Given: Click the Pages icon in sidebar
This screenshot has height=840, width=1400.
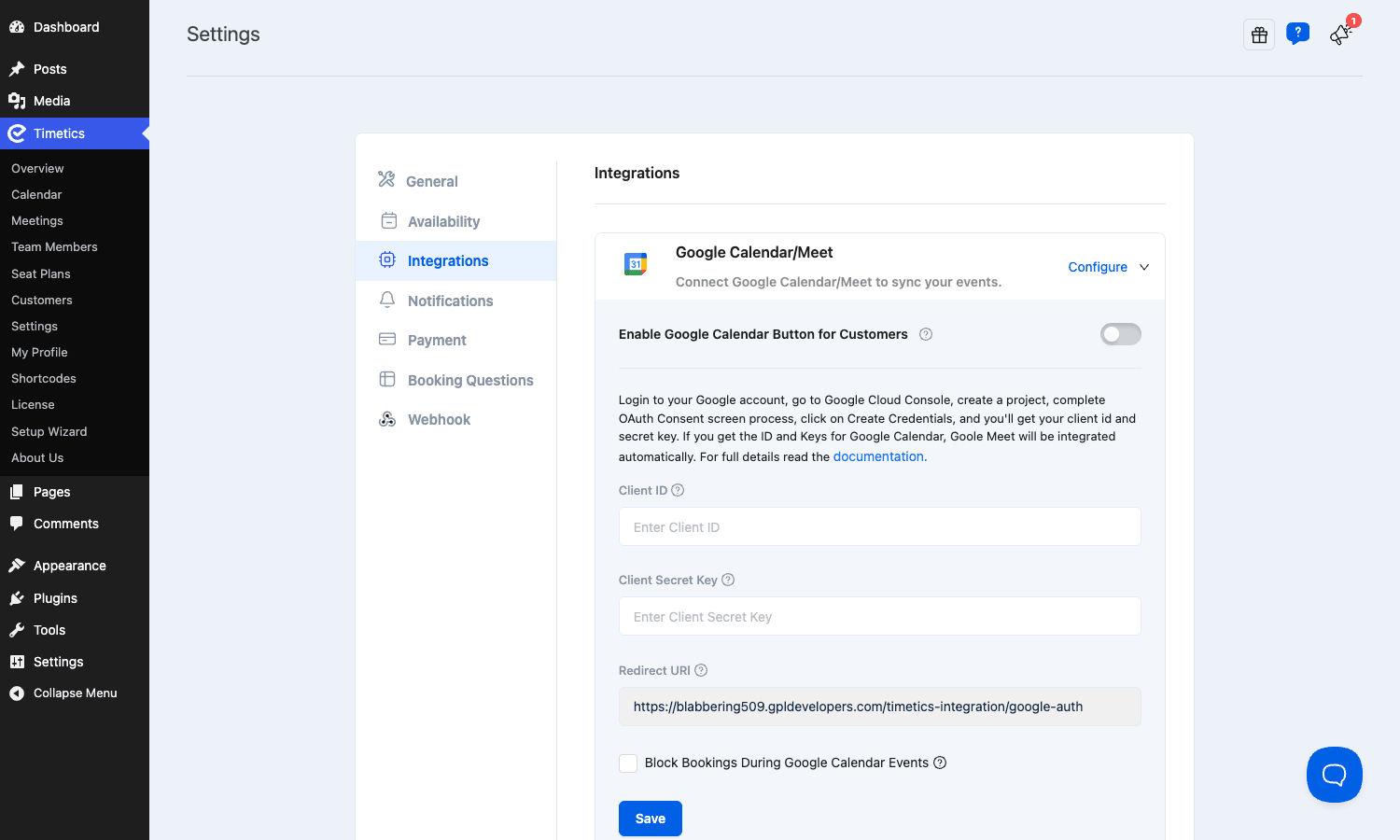Looking at the screenshot, I should click(17, 492).
